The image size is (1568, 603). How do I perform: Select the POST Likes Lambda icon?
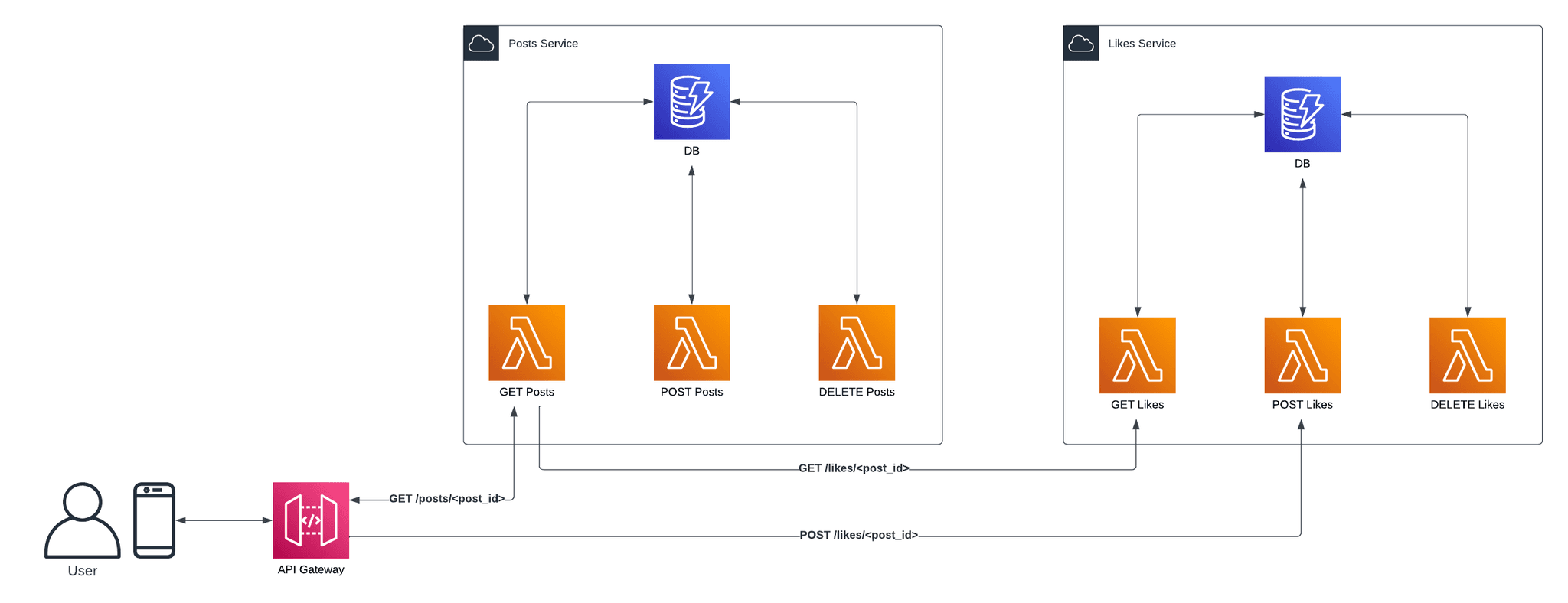[1302, 356]
